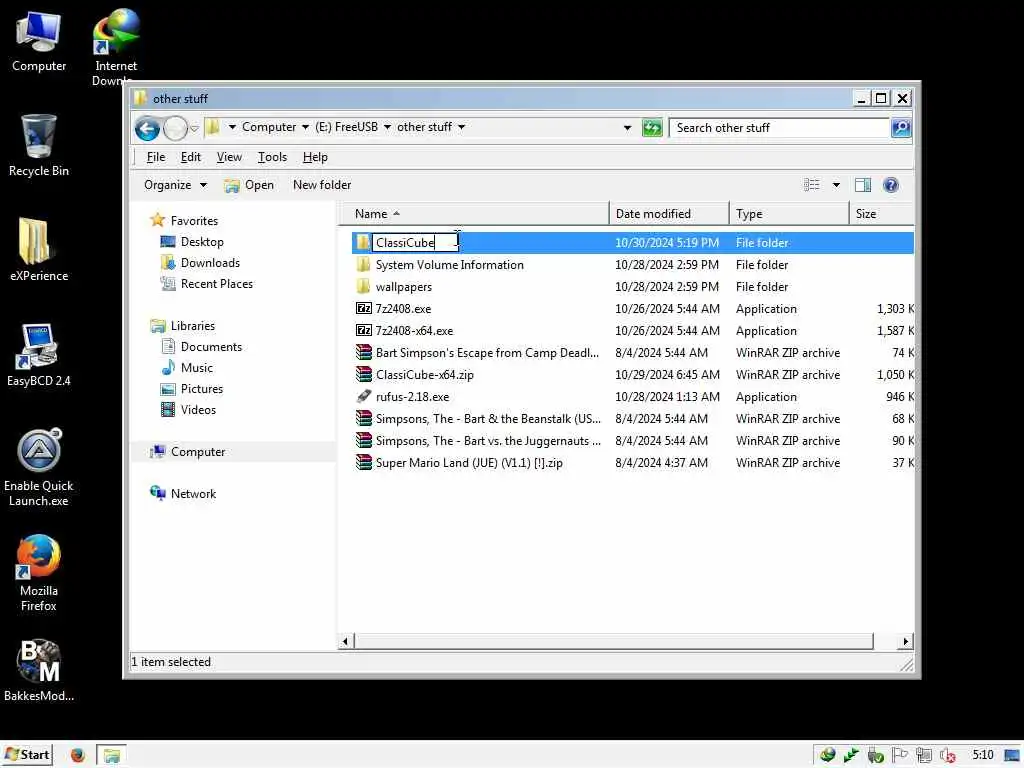Image resolution: width=1024 pixels, height=768 pixels.
Task: Expand the Computer breadcrumb dropdown arrow
Action: [x=305, y=127]
